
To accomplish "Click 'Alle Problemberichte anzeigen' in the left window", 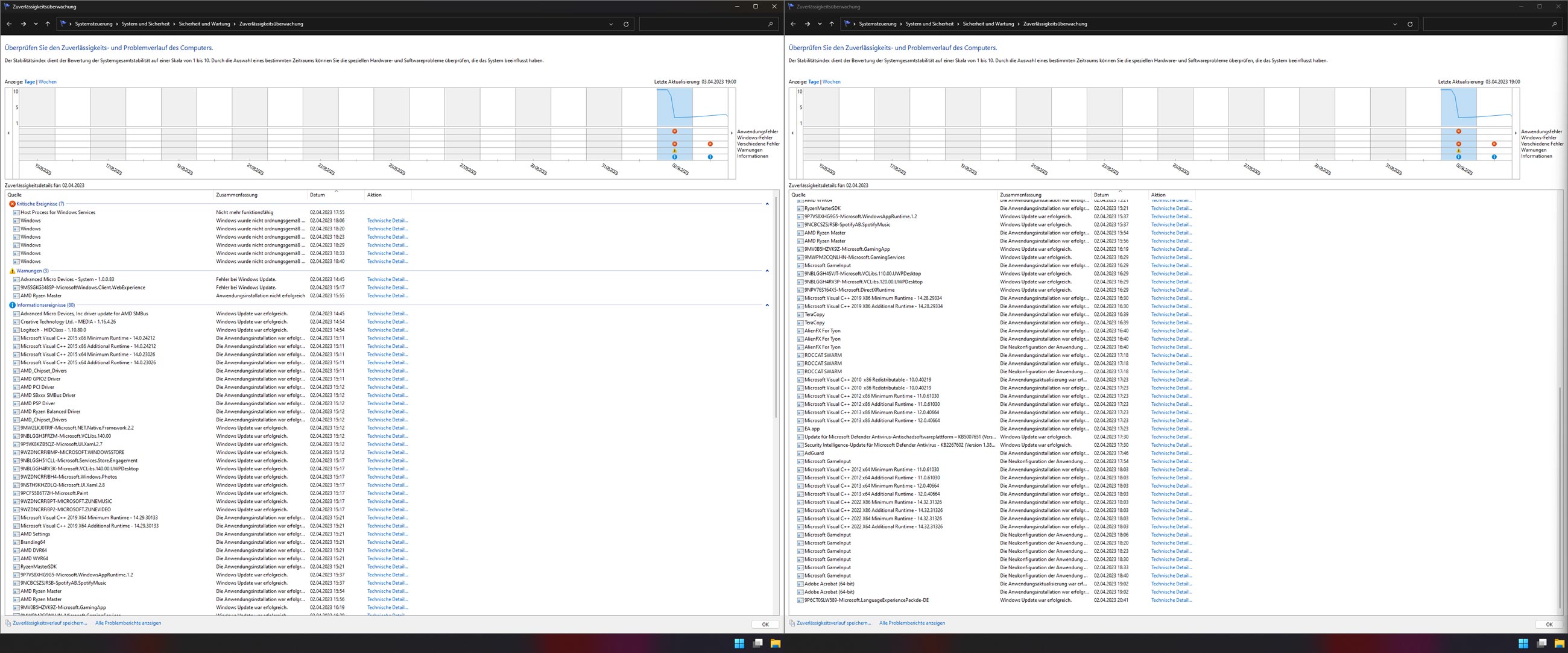I will click(128, 623).
